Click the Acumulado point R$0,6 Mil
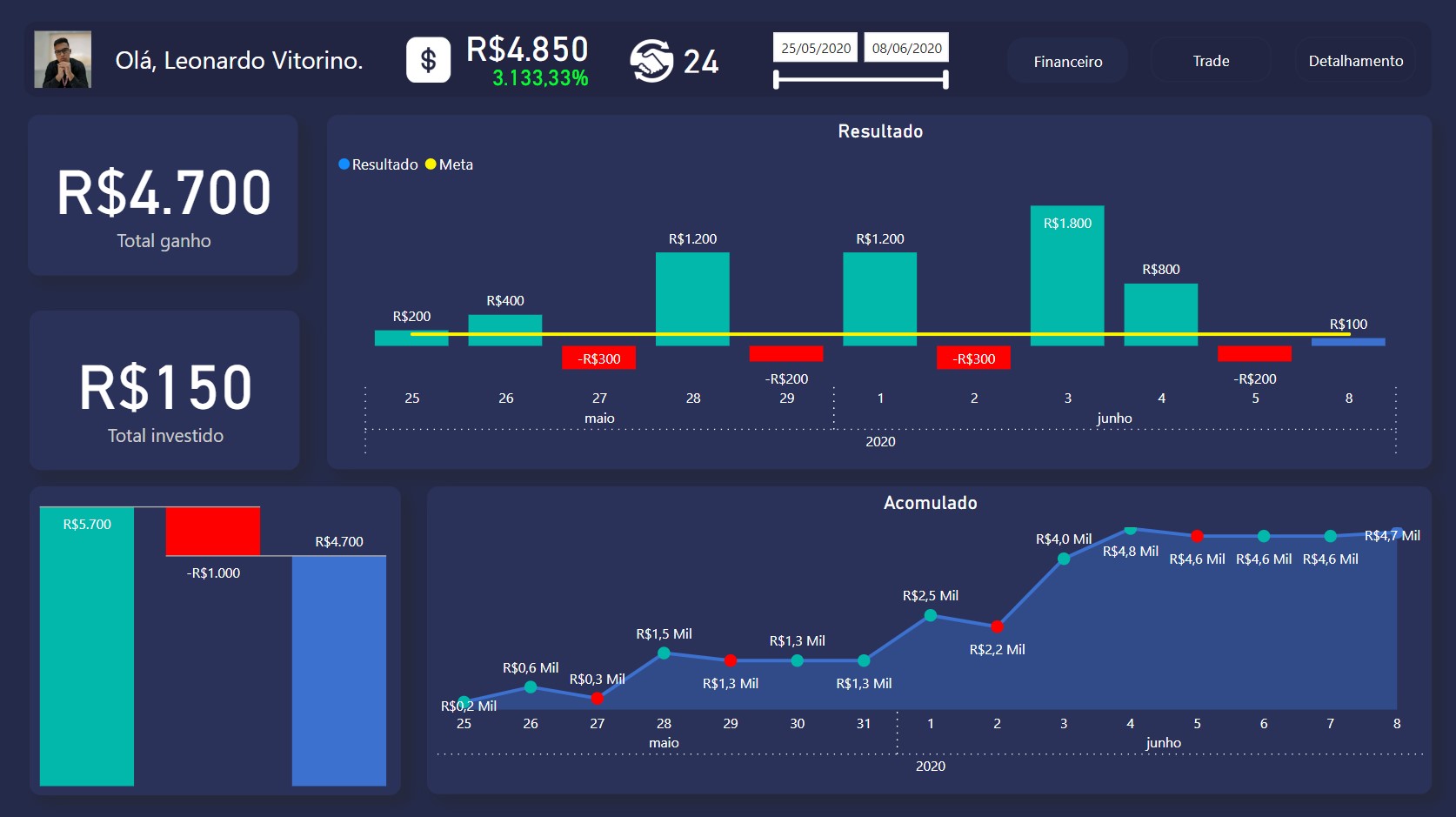The height and width of the screenshot is (817, 1456). [531, 687]
